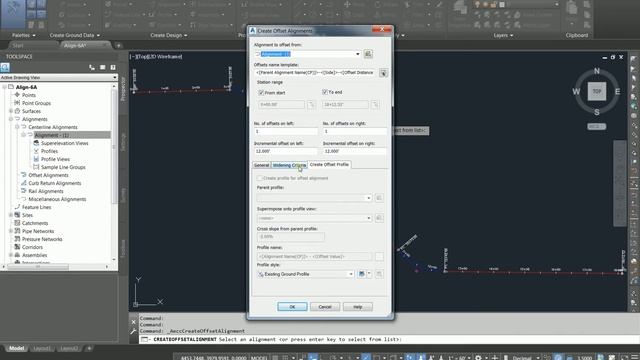Click No. of offsets on left field
The width and height of the screenshot is (640, 360).
point(286,131)
